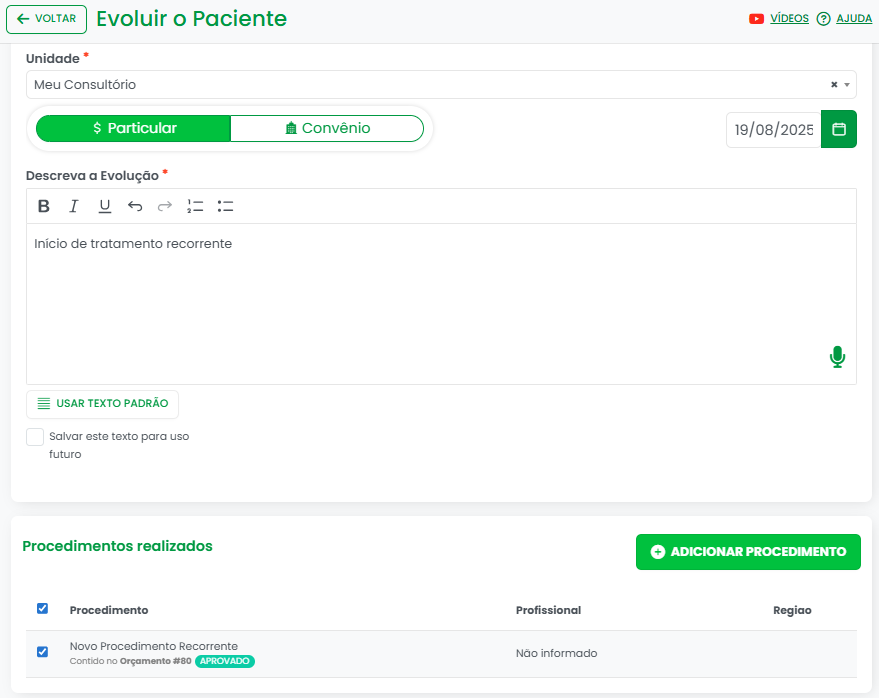This screenshot has height=698, width=879.
Task: Click the Adicionar Procedimento button
Action: point(748,552)
